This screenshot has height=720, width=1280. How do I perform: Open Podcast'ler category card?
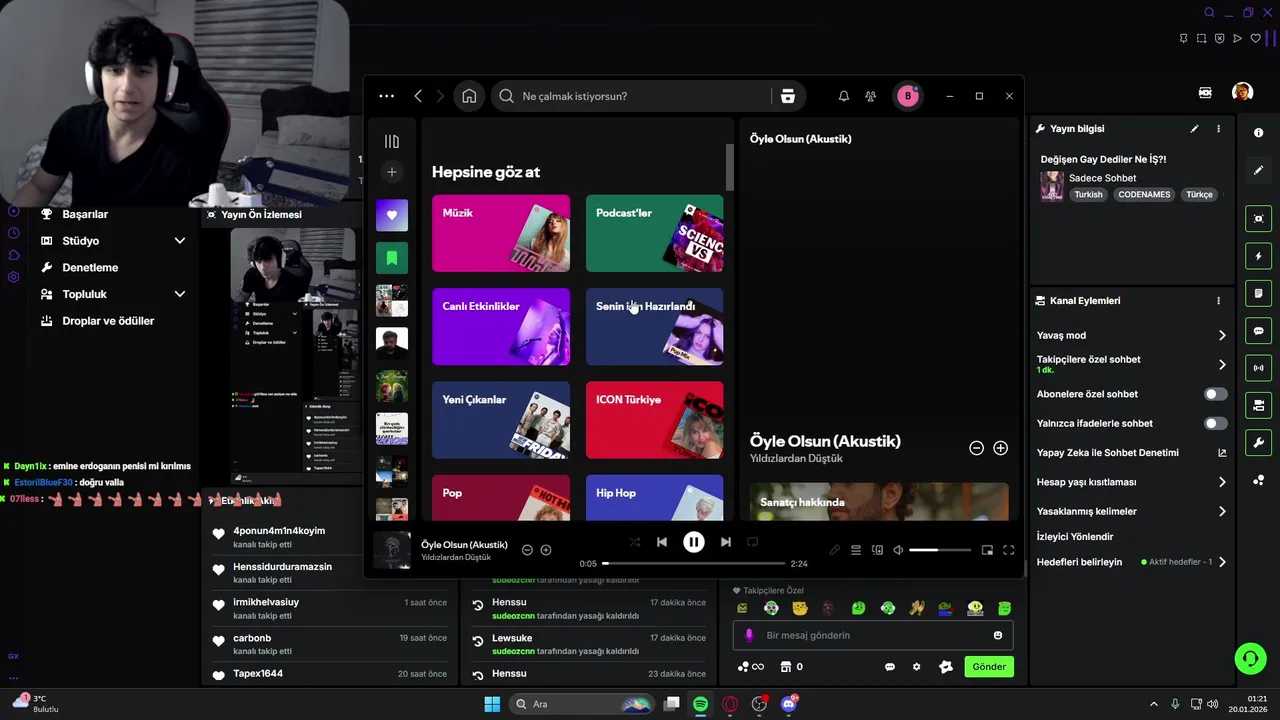[x=654, y=233]
